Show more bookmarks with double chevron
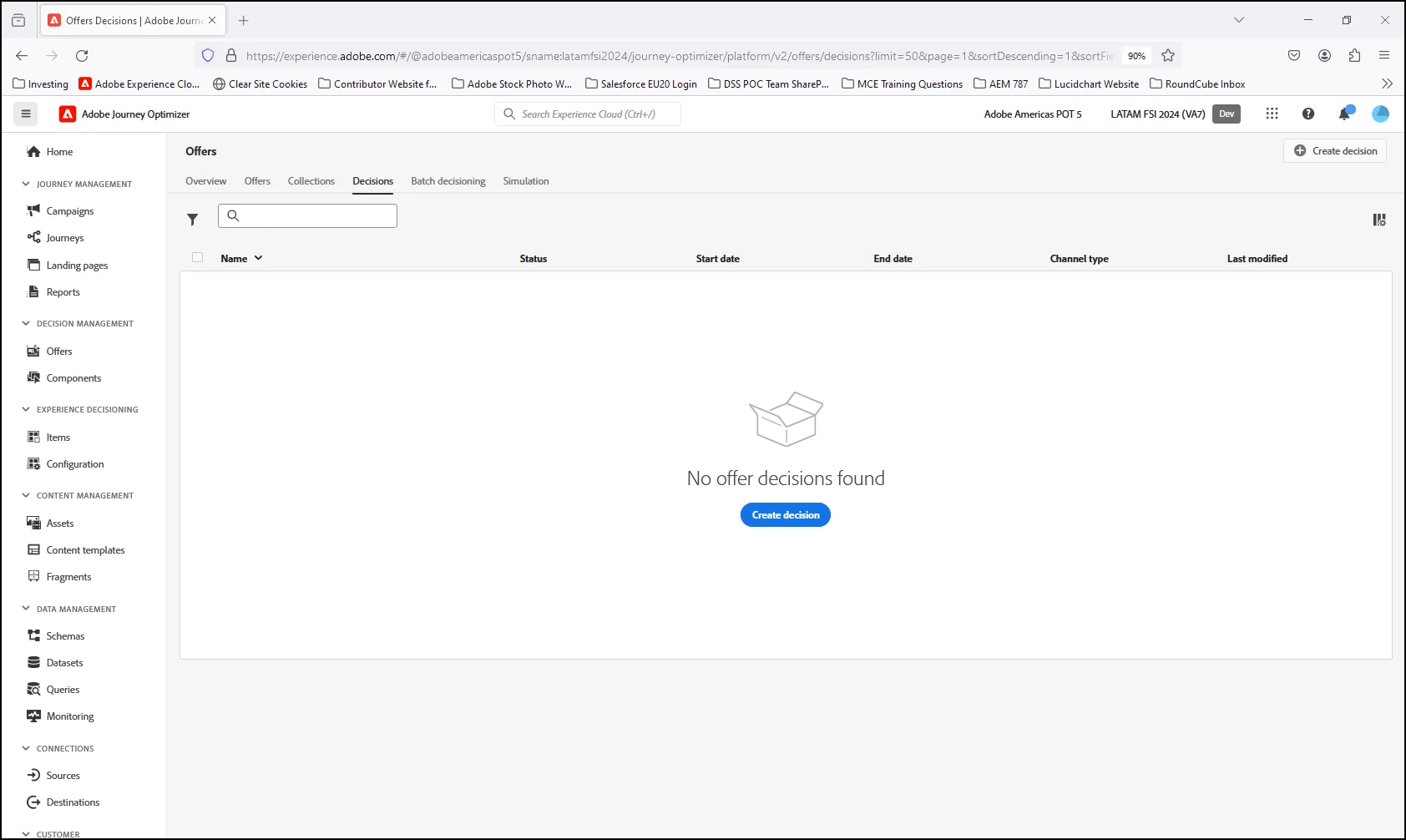This screenshot has width=1406, height=840. 1387,83
